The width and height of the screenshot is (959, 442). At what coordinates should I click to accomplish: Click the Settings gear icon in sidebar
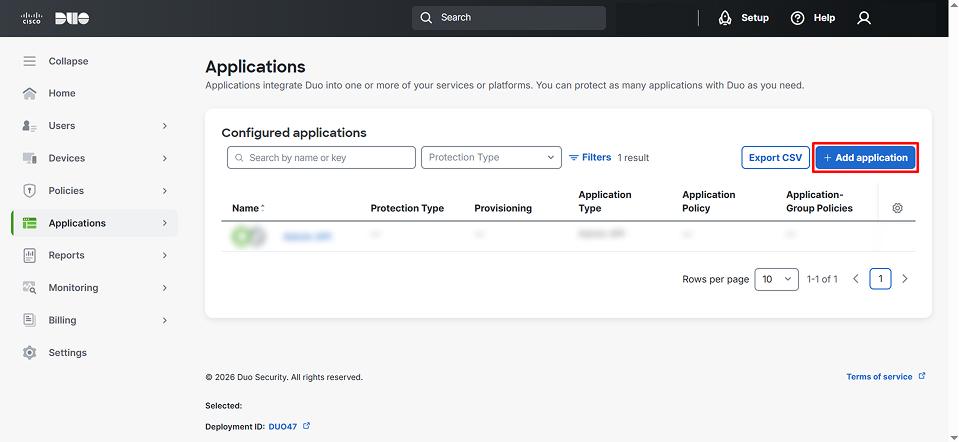click(29, 353)
